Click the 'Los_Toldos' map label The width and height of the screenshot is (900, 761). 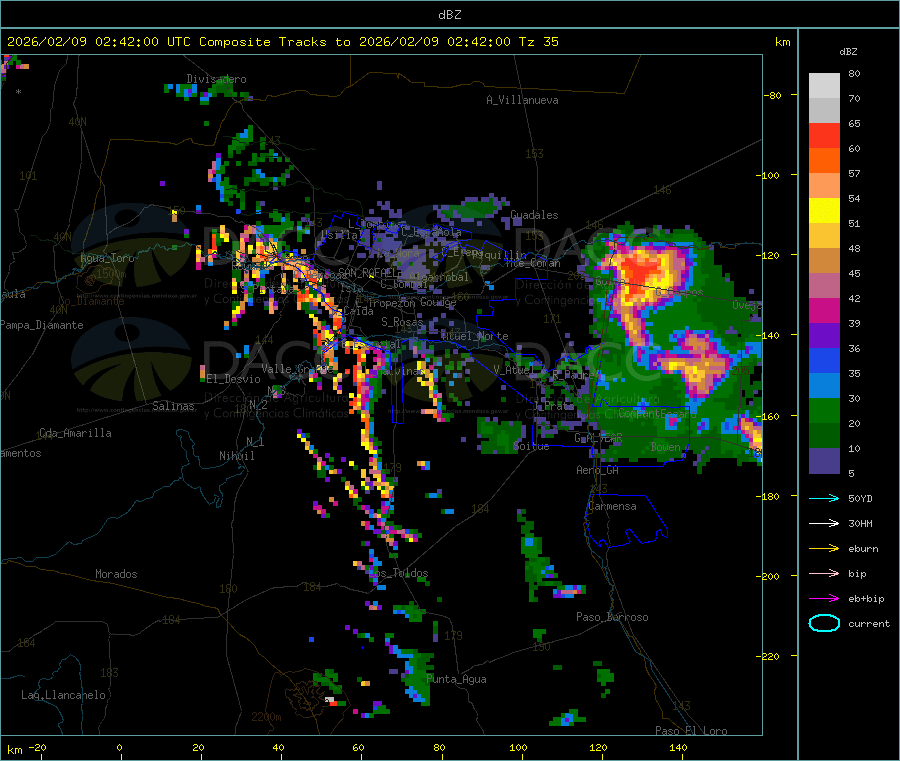pyautogui.click(x=398, y=573)
